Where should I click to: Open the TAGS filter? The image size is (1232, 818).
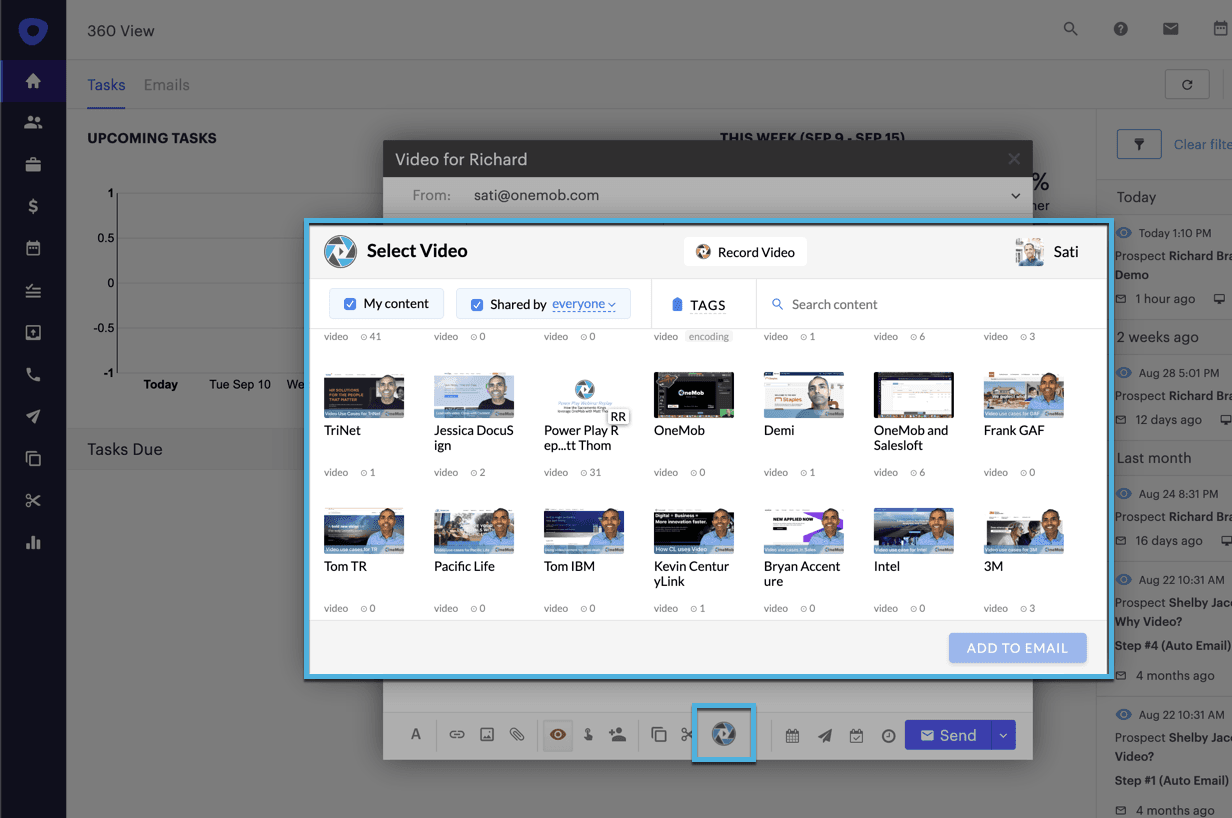[x=698, y=305]
